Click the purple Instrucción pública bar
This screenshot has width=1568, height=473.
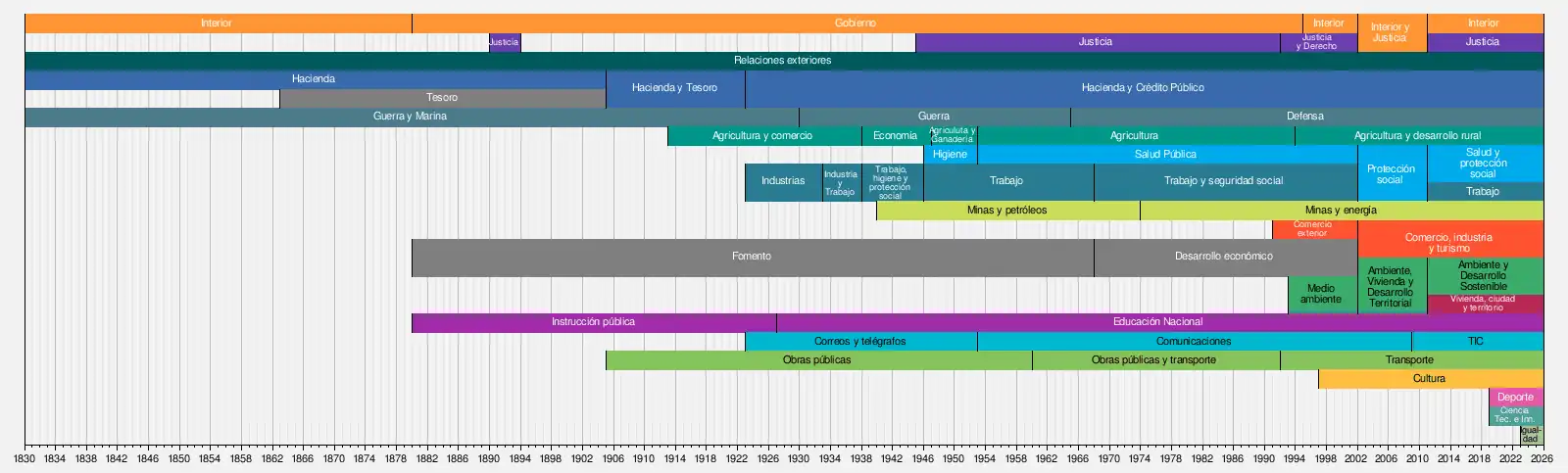(x=593, y=322)
